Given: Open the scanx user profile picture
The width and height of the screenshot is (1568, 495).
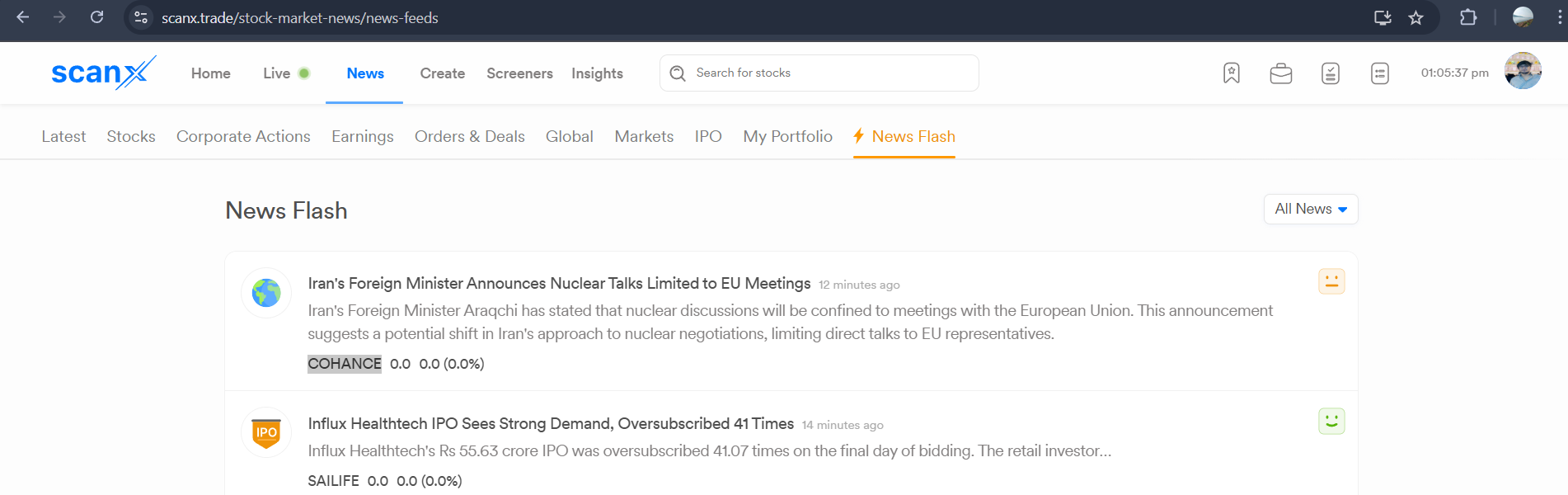Looking at the screenshot, I should tap(1523, 71).
